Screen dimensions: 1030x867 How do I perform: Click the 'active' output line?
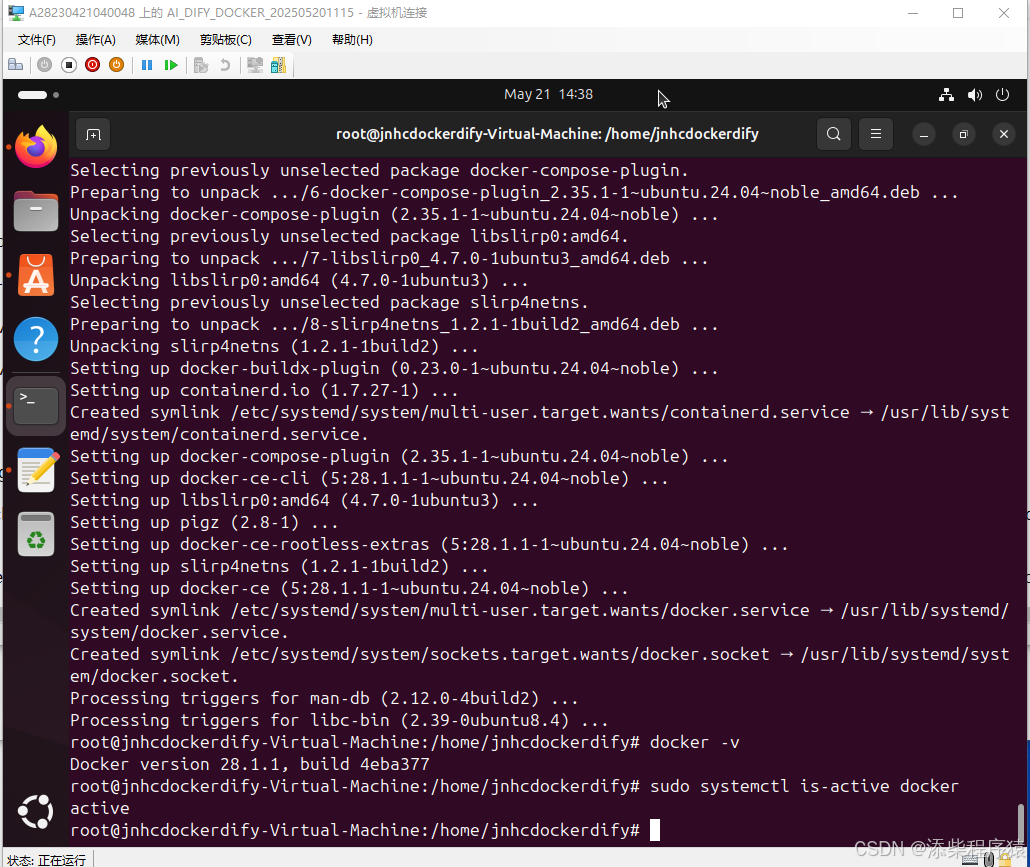pyautogui.click(x=100, y=809)
